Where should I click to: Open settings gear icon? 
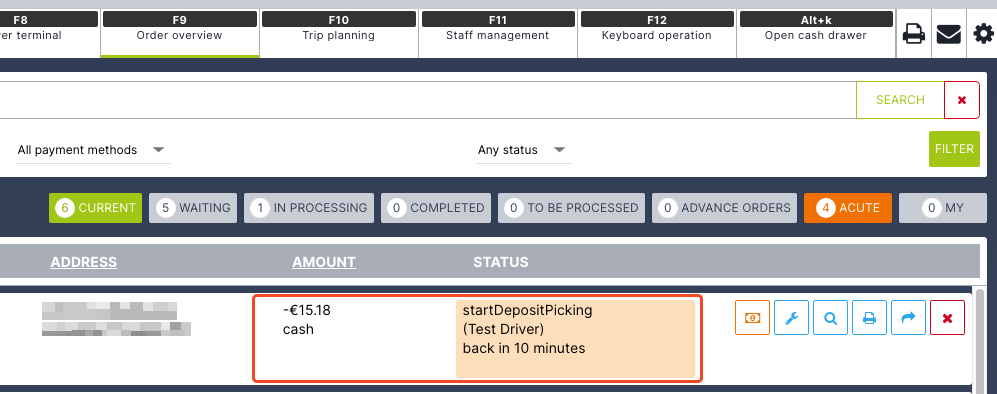pos(984,33)
